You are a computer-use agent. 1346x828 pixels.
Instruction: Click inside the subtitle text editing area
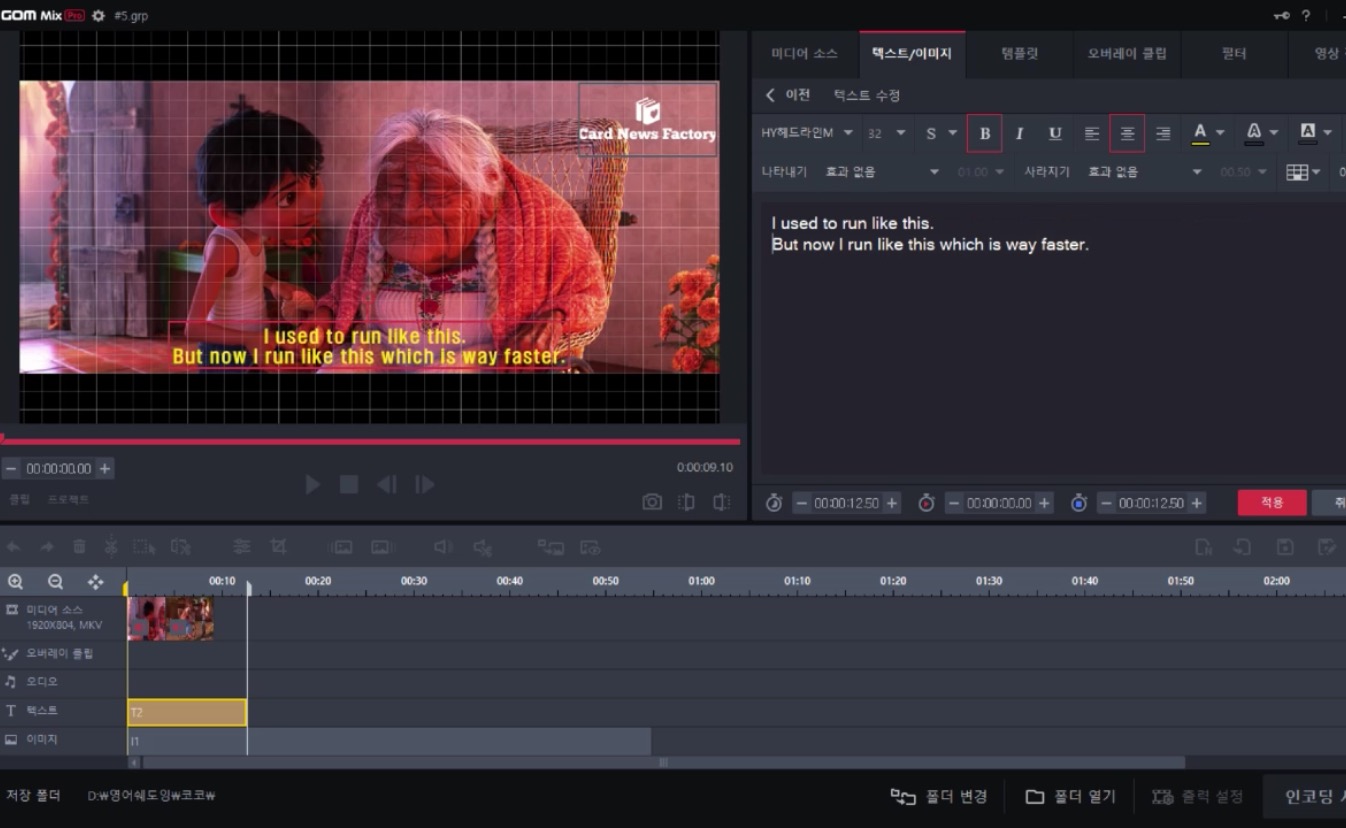(x=1053, y=340)
